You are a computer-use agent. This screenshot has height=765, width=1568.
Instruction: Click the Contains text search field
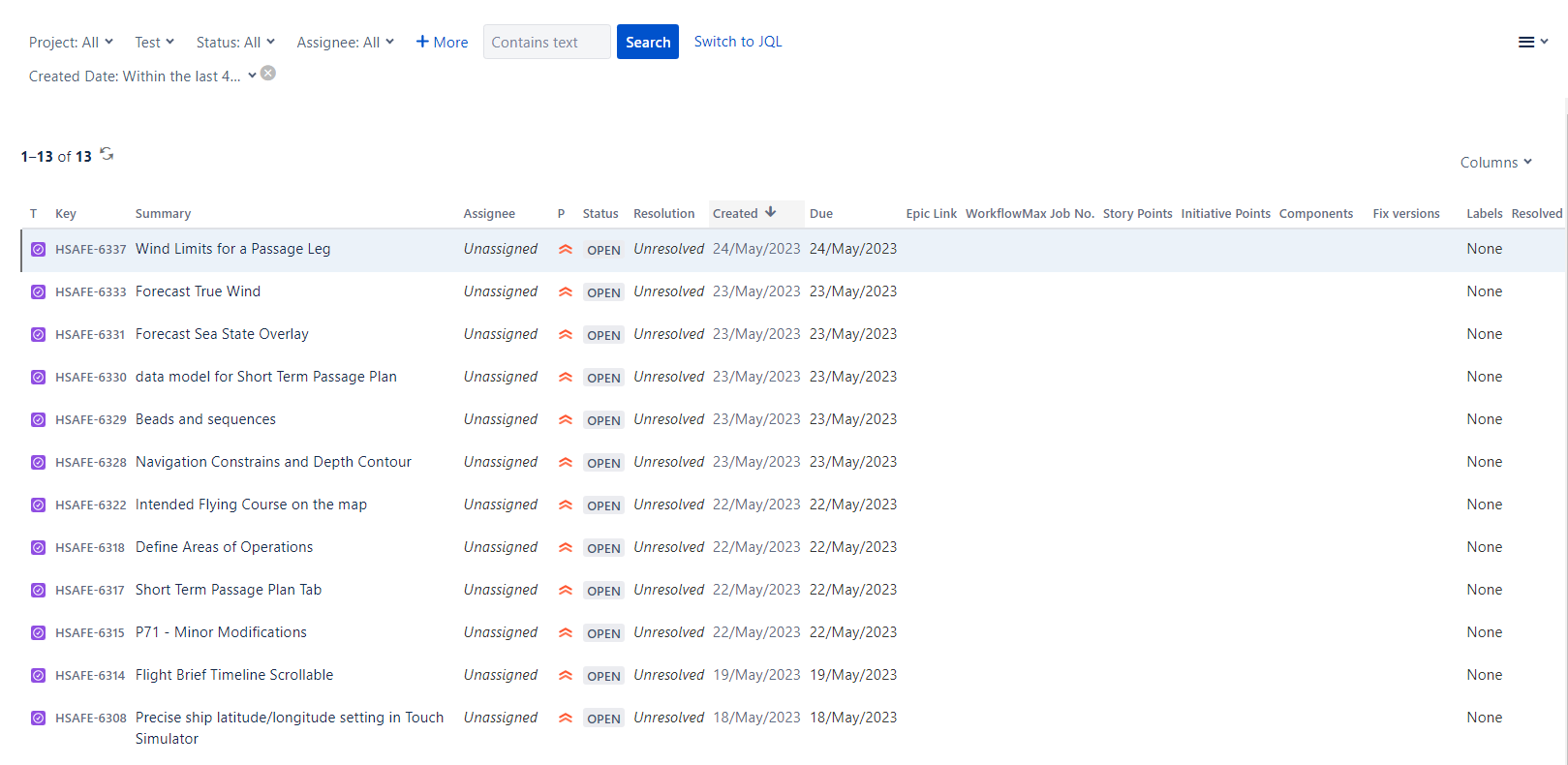pos(547,42)
